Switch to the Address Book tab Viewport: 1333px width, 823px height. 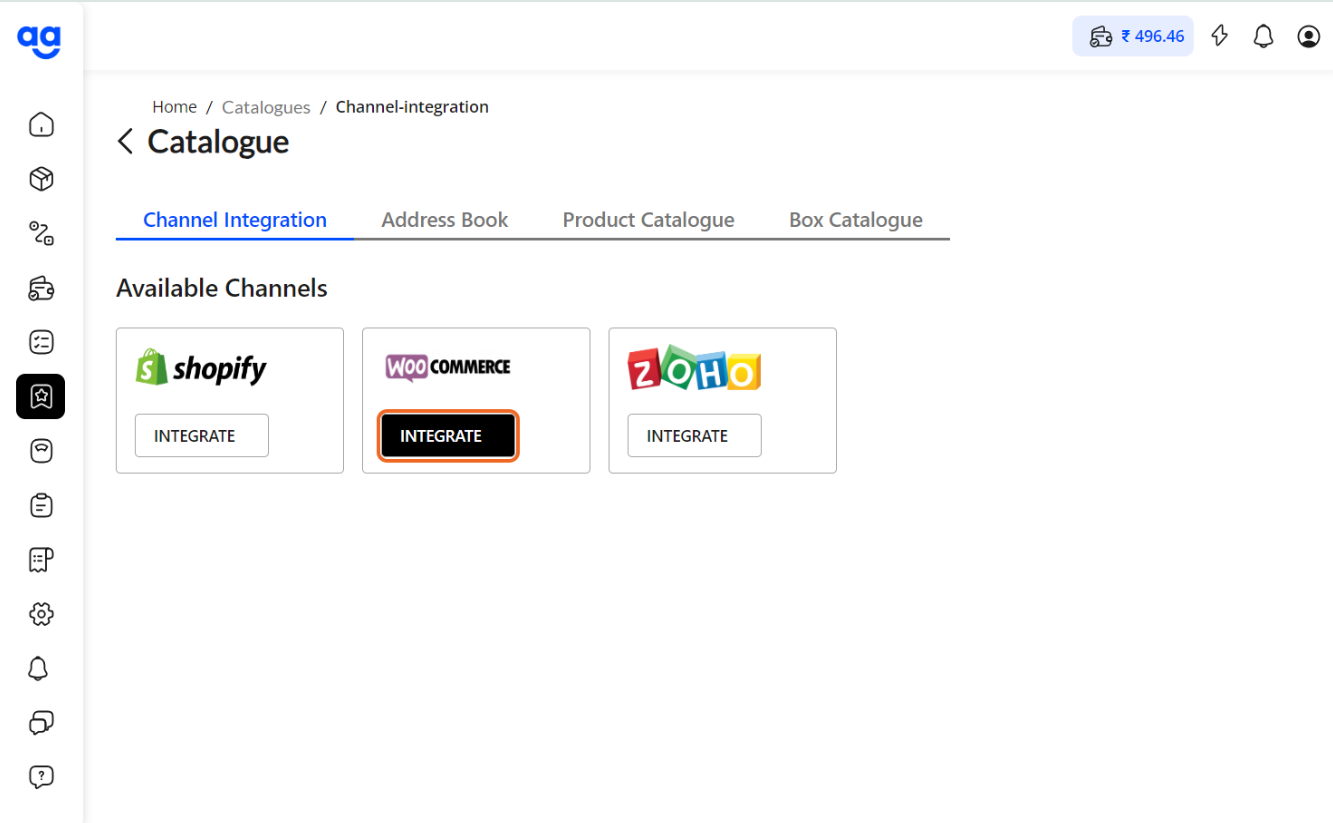[444, 220]
